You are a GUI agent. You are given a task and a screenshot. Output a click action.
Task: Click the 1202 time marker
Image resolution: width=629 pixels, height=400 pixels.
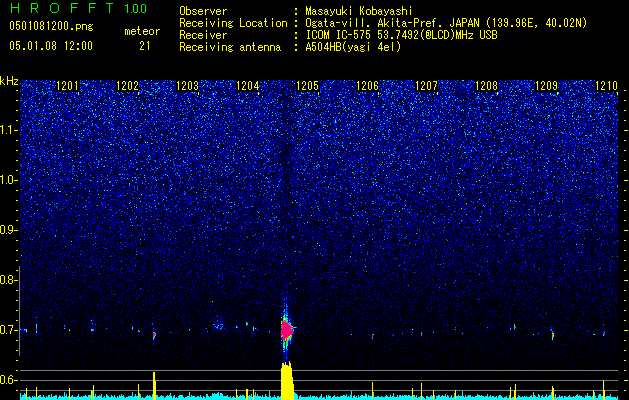click(x=127, y=86)
